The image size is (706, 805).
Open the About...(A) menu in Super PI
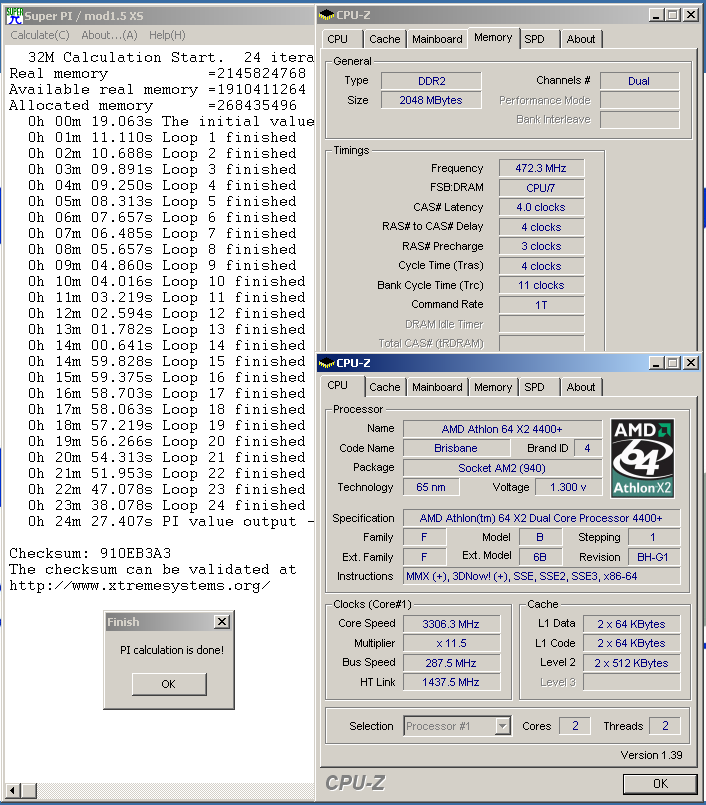pyautogui.click(x=109, y=35)
